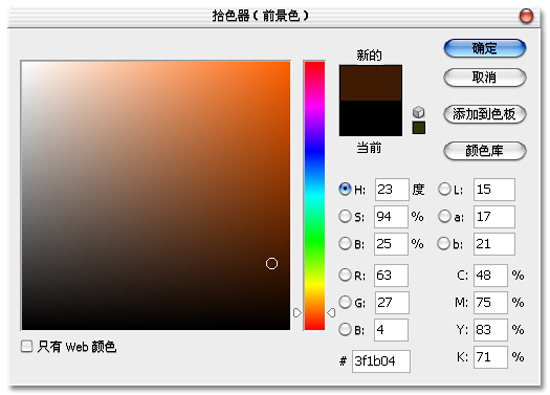Select the Lab a radio button
Viewport: 550px width, 395px height.
pos(444,216)
